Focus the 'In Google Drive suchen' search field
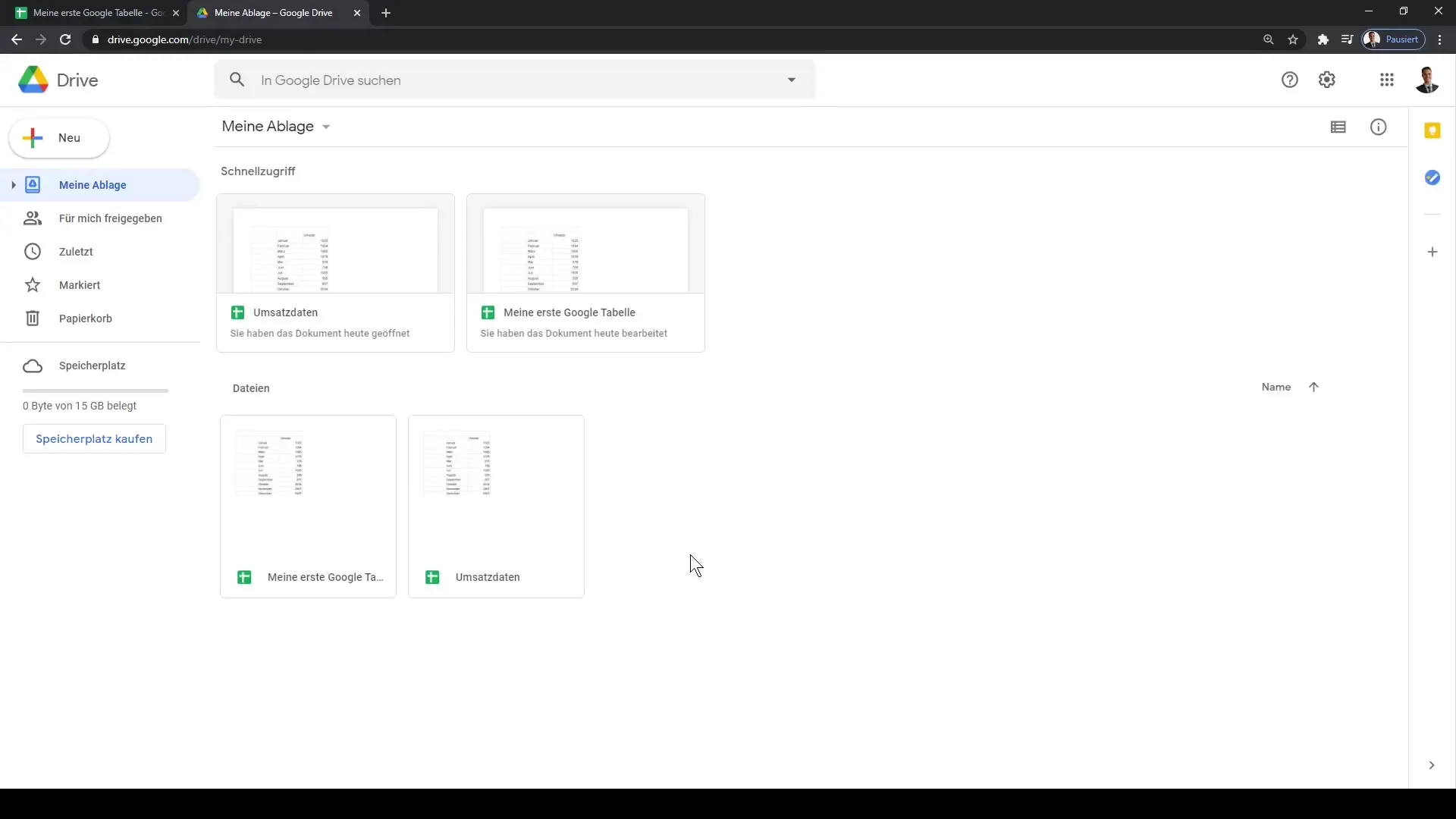This screenshot has height=819, width=1456. point(514,80)
